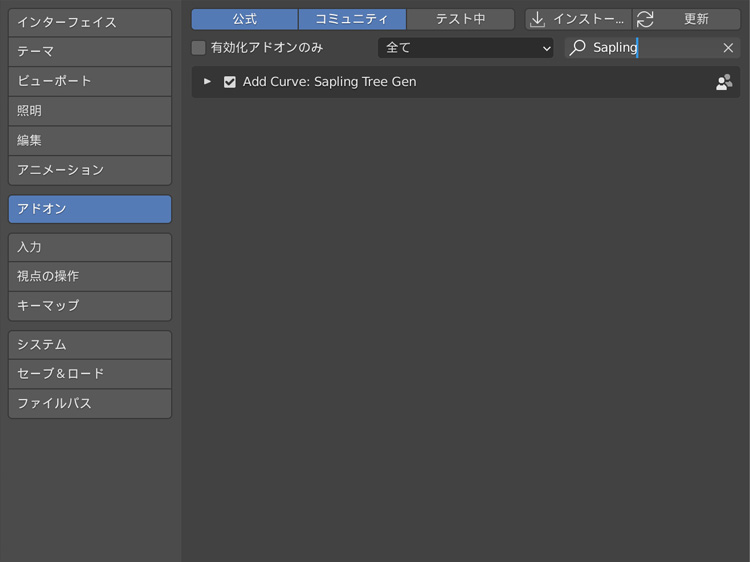This screenshot has width=750, height=562.
Task: Toggle the 公式 support level filter
Action: (244, 19)
